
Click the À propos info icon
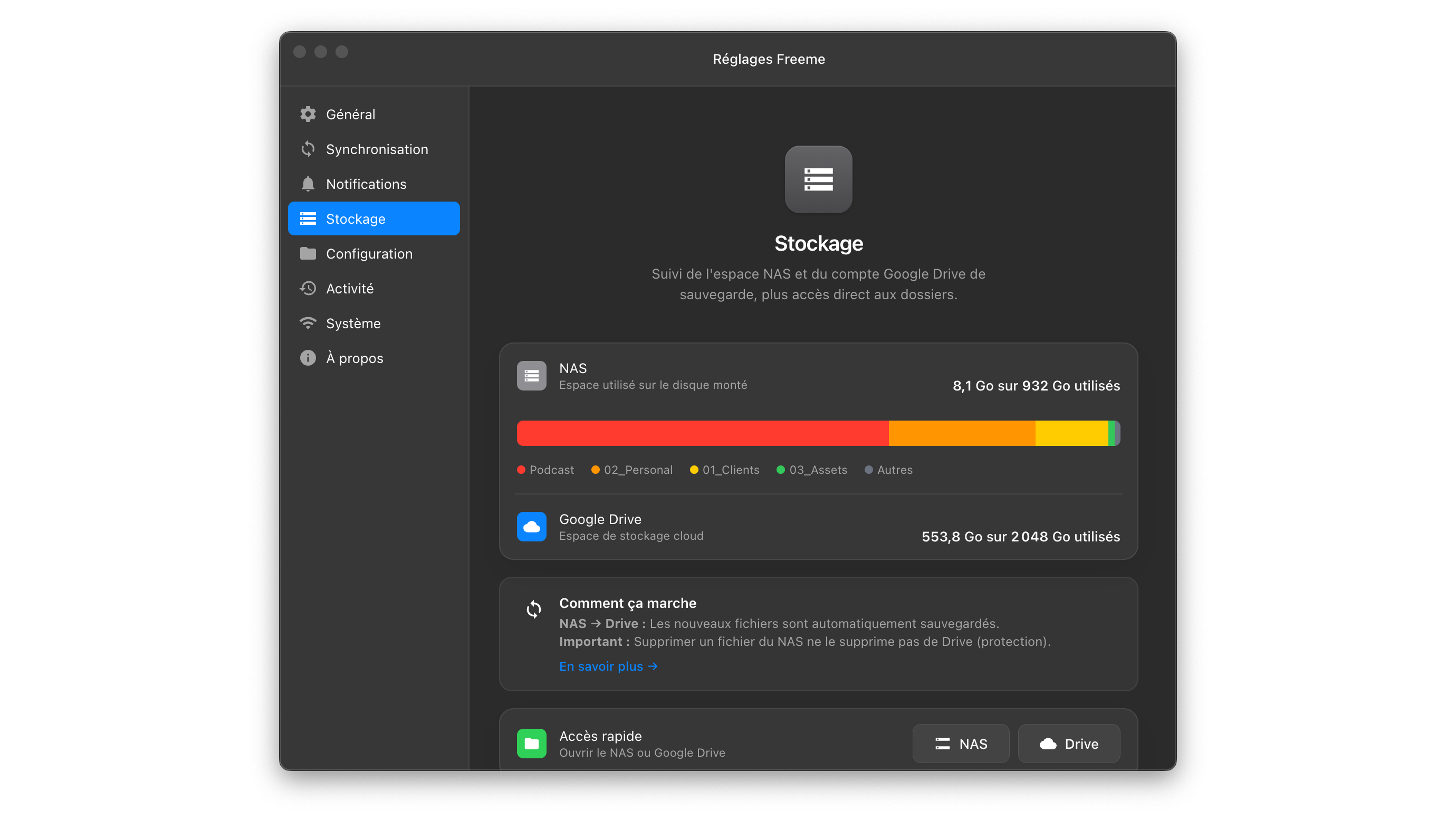308,358
